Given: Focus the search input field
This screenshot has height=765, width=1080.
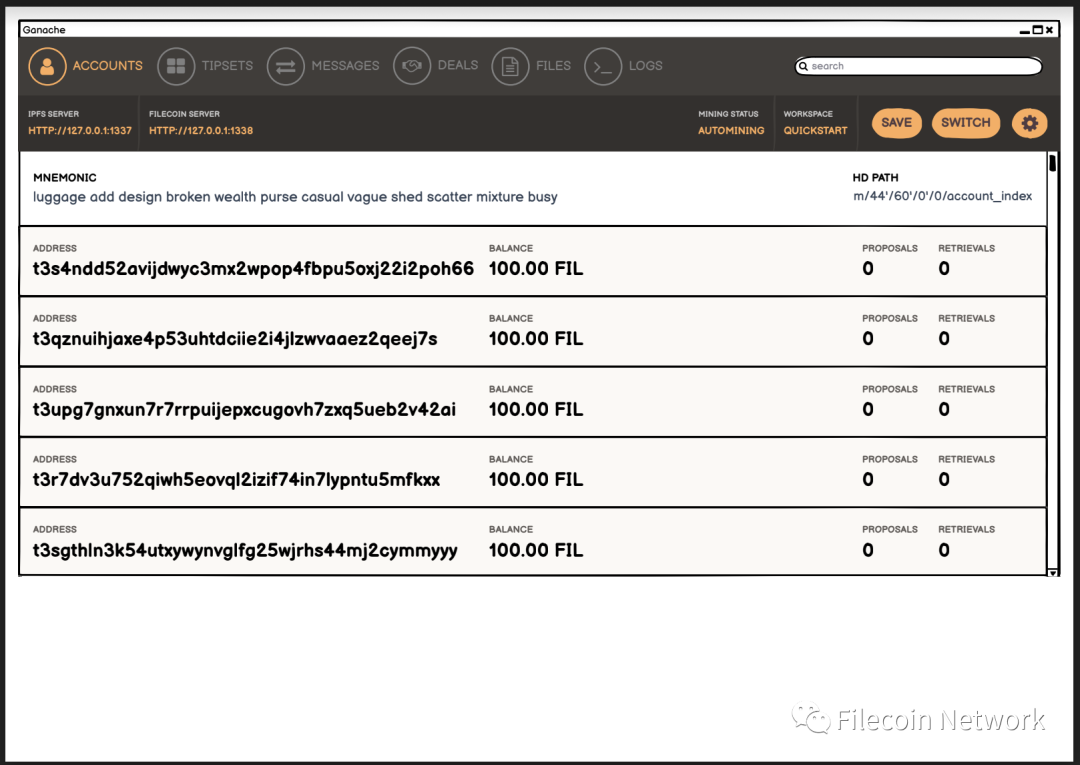Looking at the screenshot, I should [918, 66].
